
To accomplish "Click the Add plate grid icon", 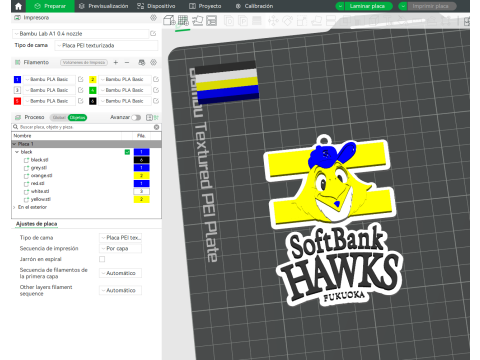I will [x=183, y=21].
